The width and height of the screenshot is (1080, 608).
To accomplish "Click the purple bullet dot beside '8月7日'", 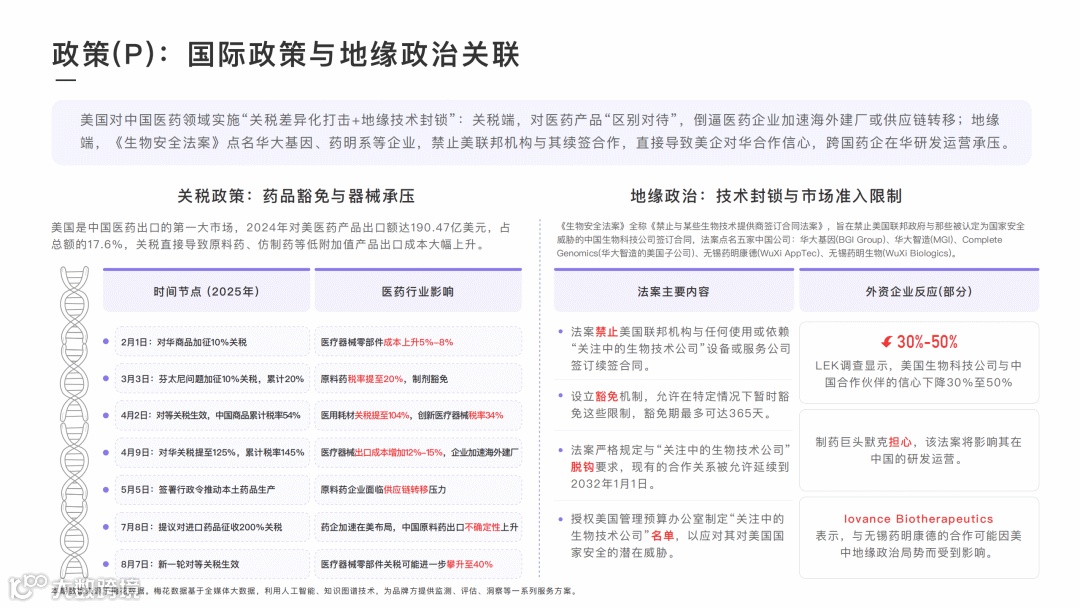I will tap(105, 564).
